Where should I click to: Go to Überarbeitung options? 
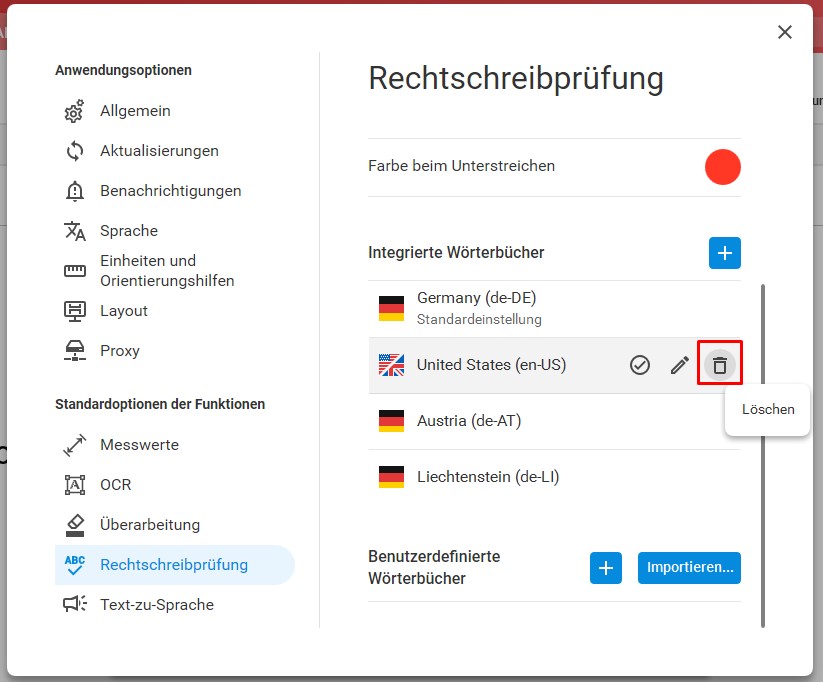click(x=174, y=525)
